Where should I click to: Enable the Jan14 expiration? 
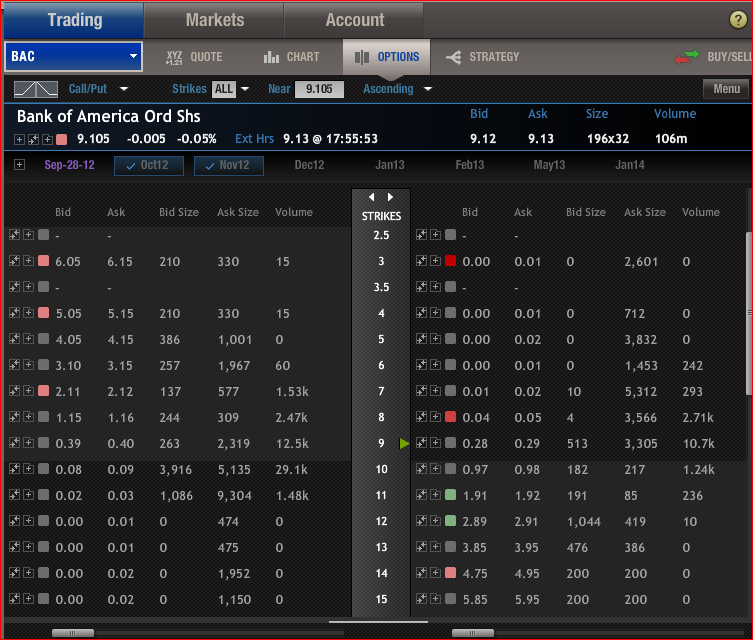630,165
